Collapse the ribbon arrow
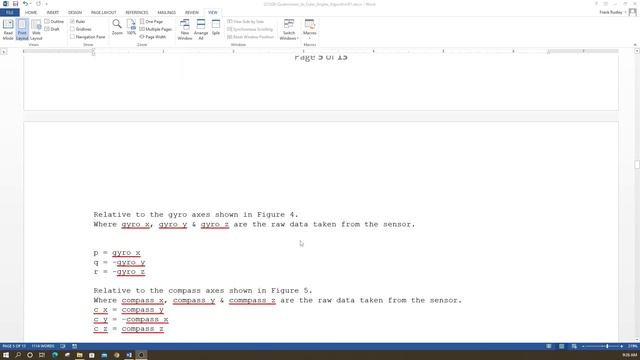Viewport: 640px width, 360px height. tap(635, 44)
